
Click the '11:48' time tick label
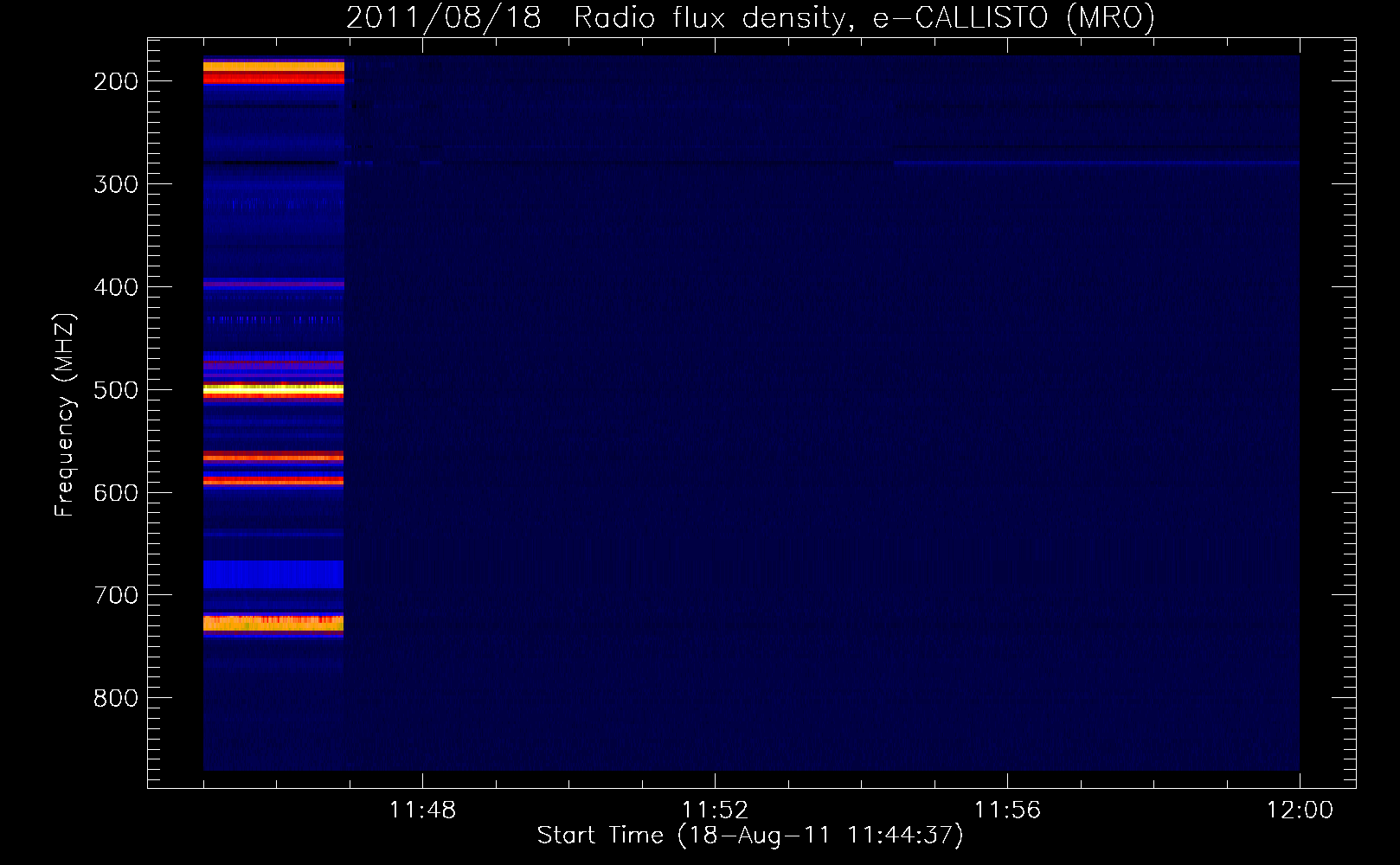[422, 811]
